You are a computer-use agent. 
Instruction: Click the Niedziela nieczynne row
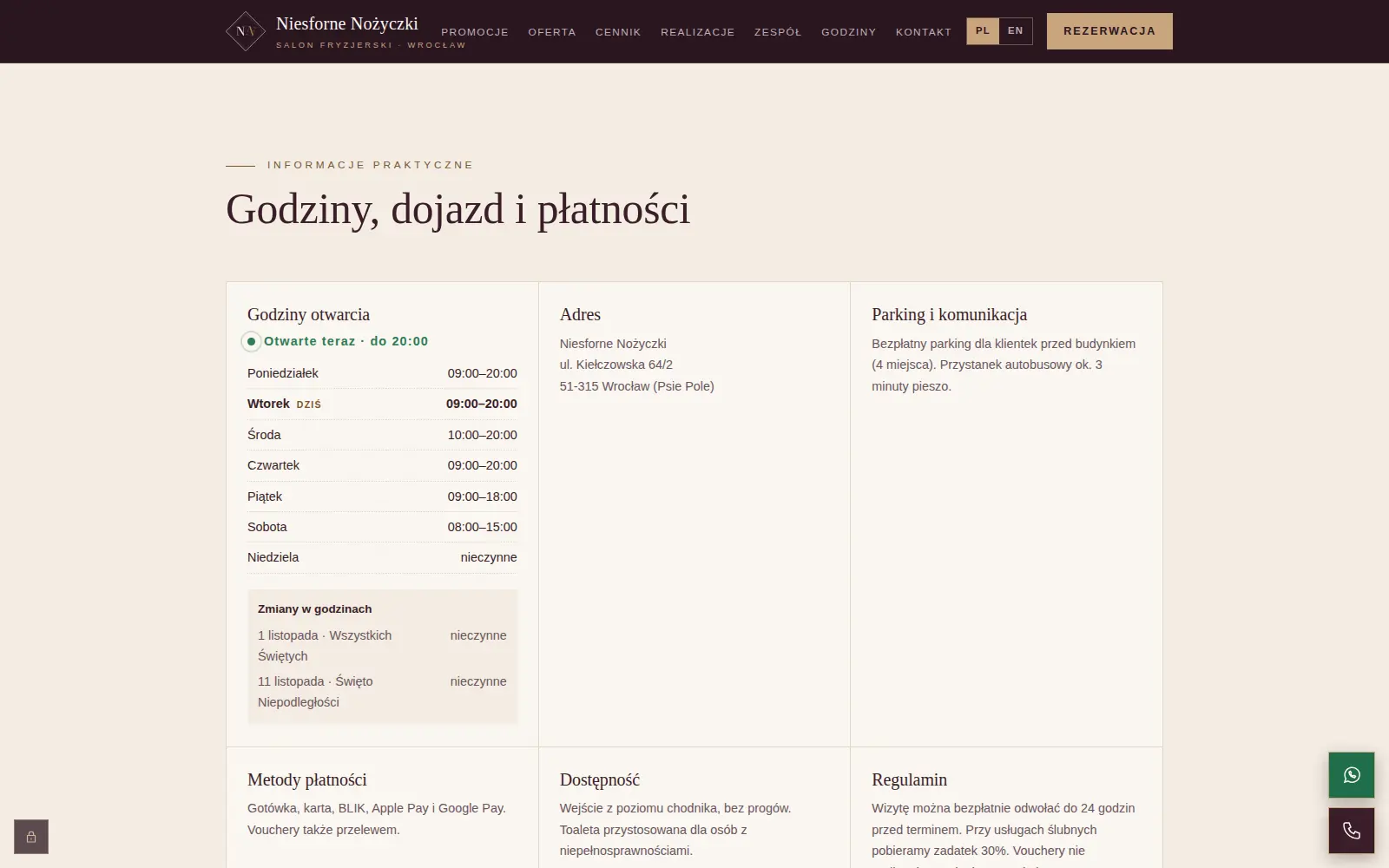pyautogui.click(x=382, y=557)
